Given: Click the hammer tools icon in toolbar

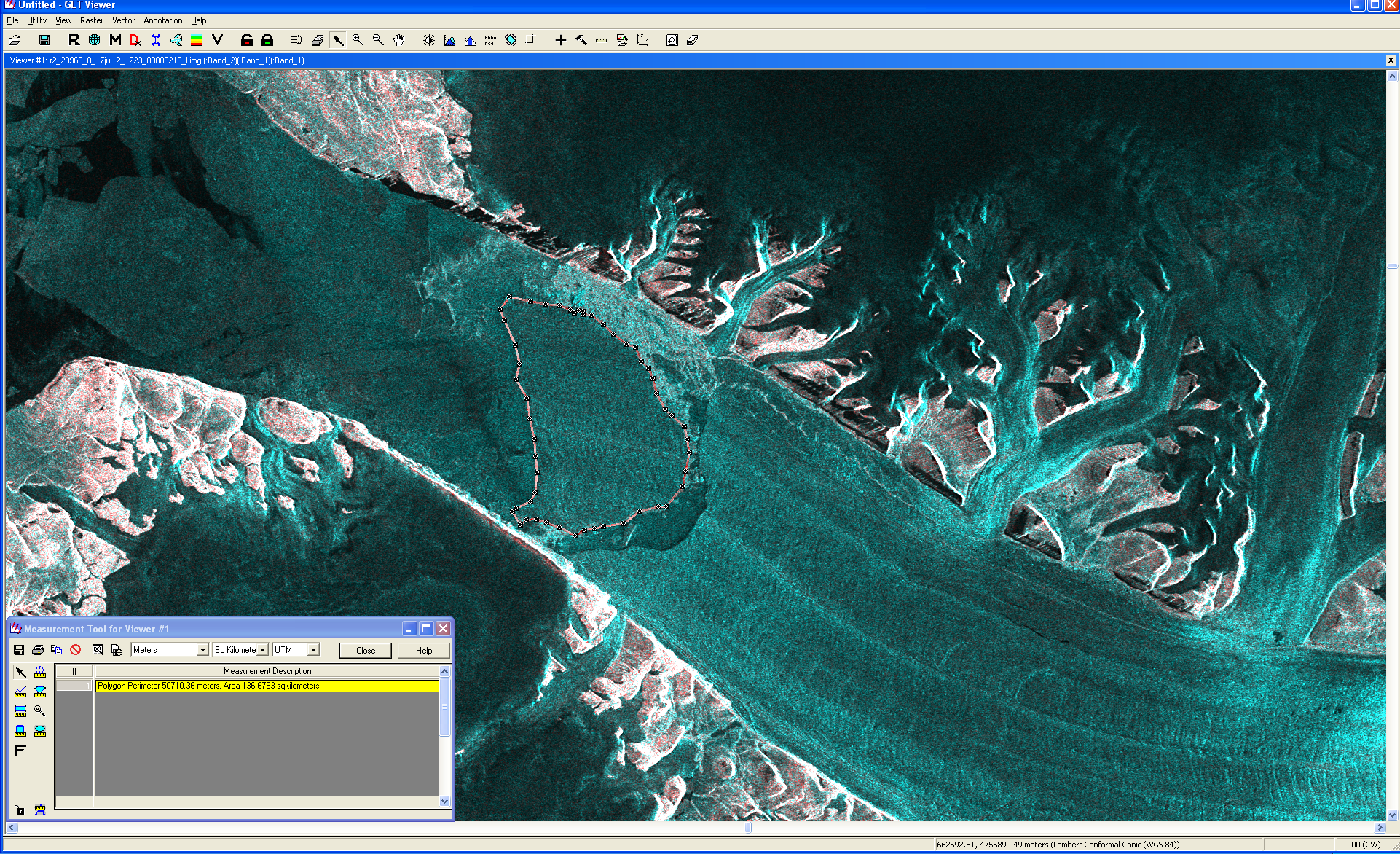Looking at the screenshot, I should [581, 40].
